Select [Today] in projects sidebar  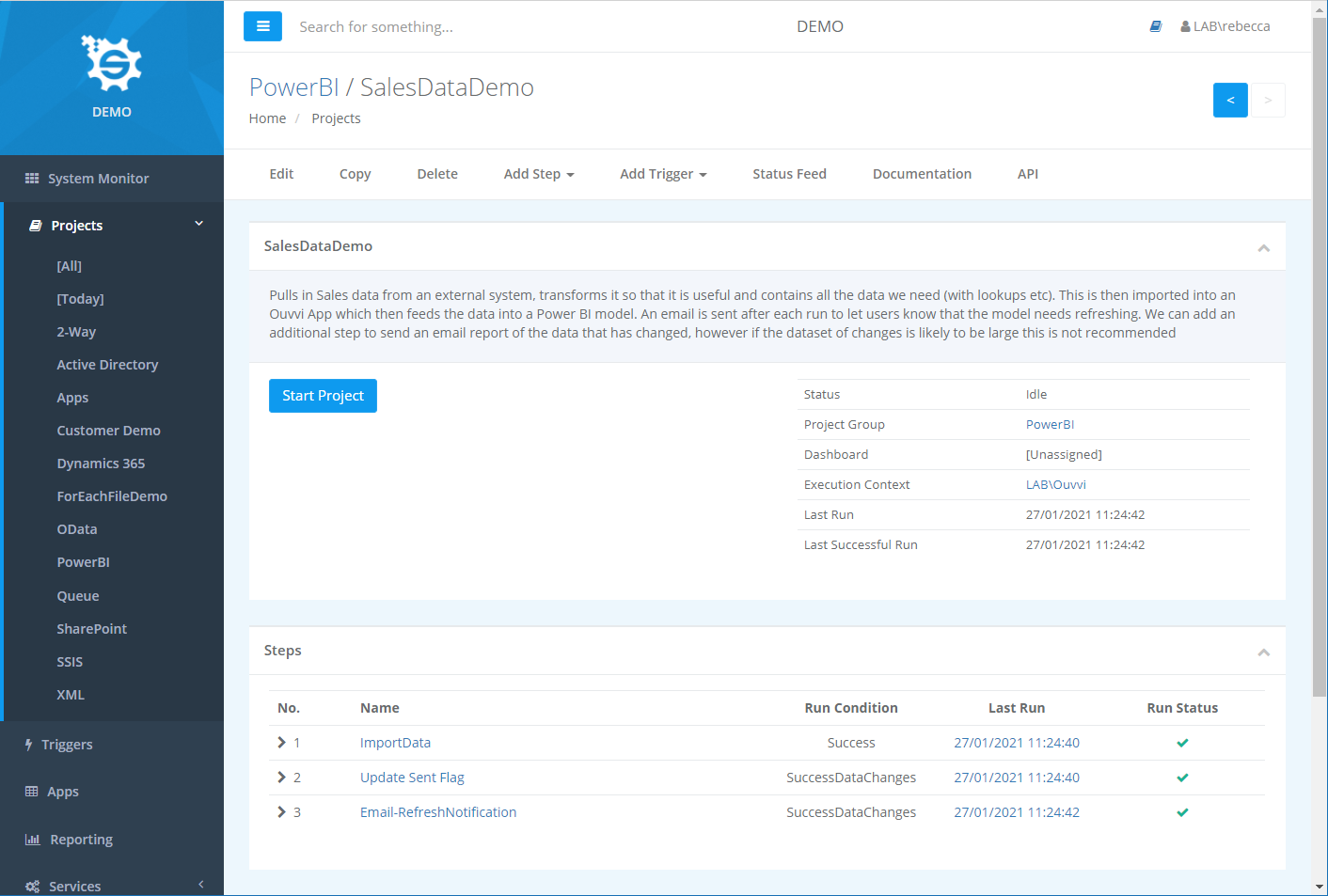(80, 299)
